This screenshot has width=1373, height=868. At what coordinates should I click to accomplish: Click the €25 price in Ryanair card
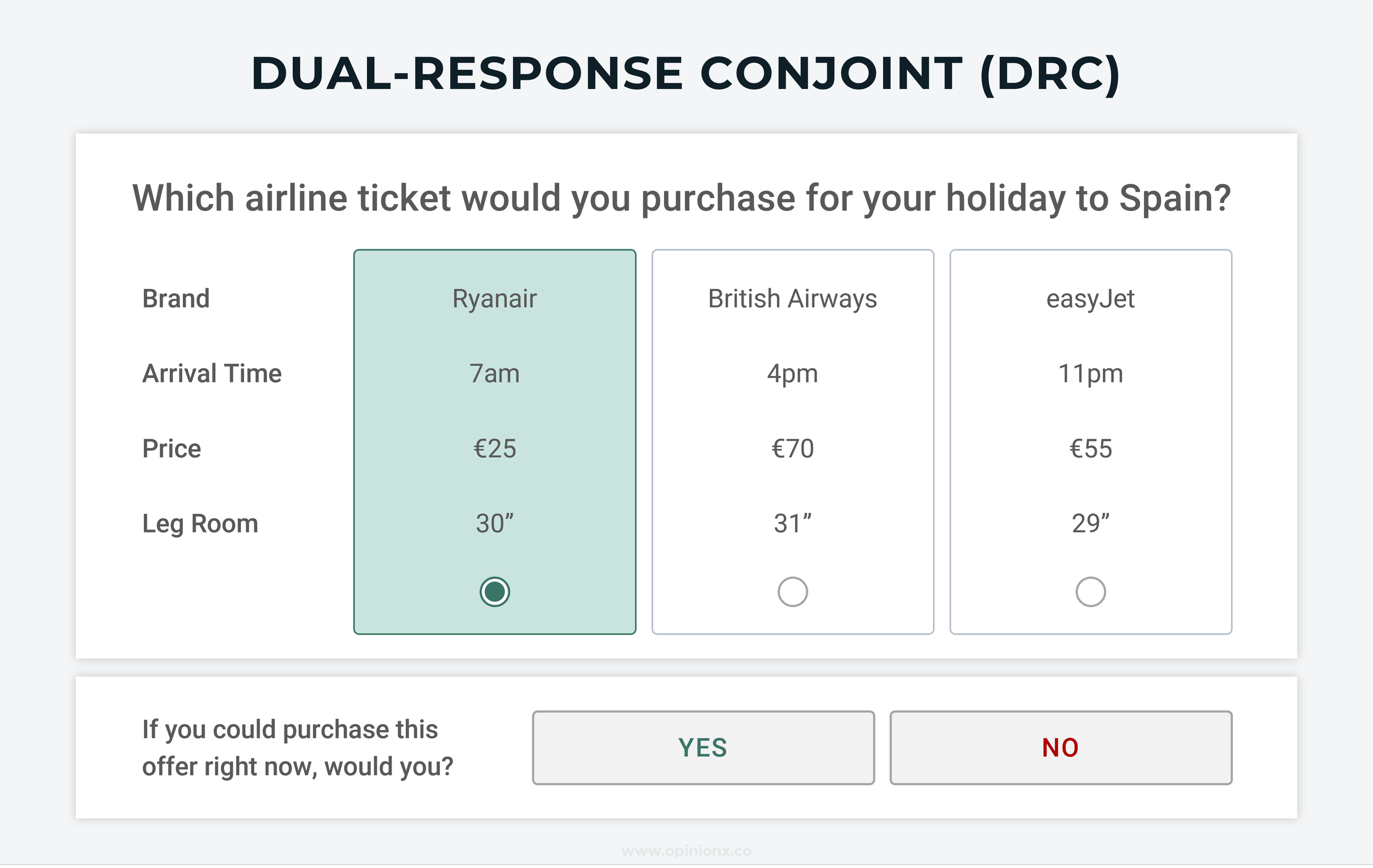click(494, 449)
